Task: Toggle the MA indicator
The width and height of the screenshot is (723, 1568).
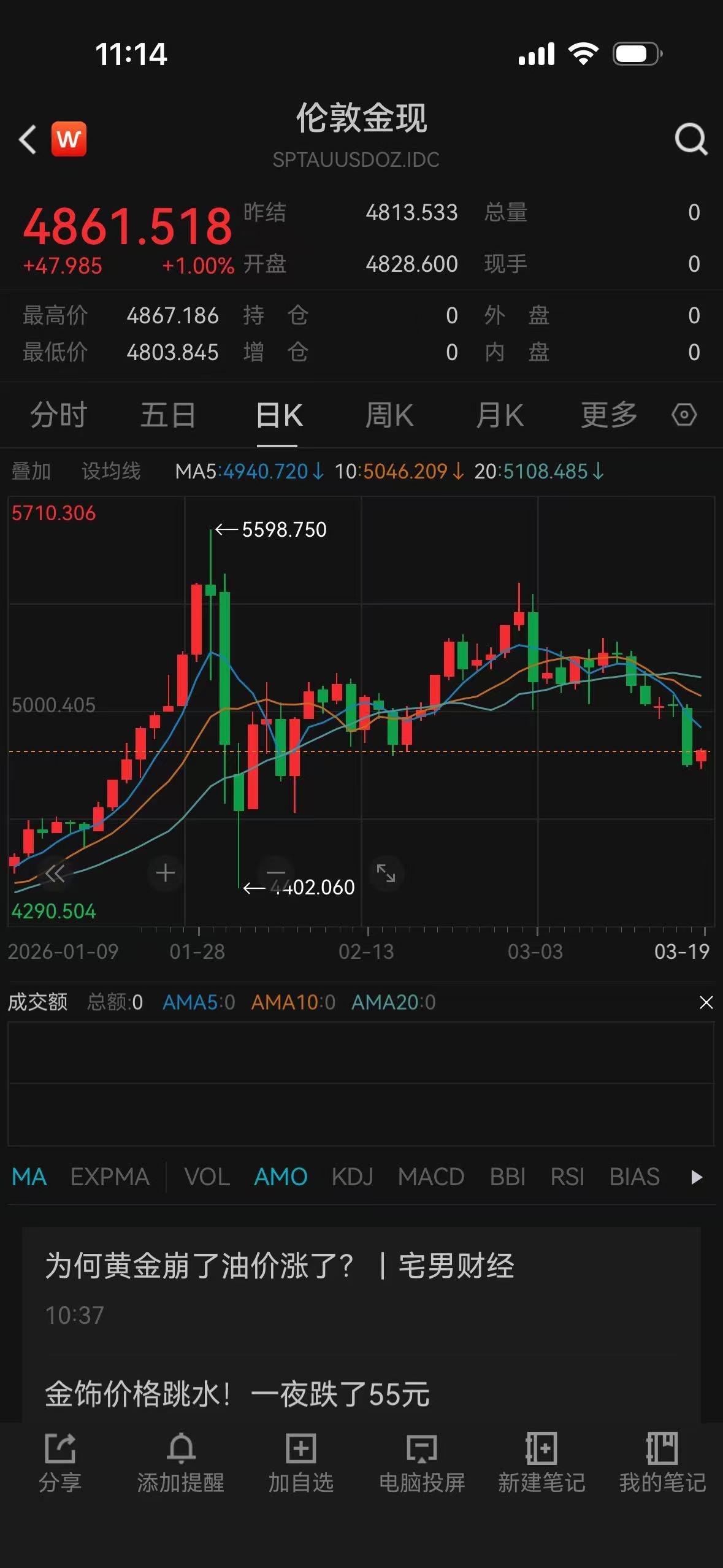Action: (x=29, y=1177)
